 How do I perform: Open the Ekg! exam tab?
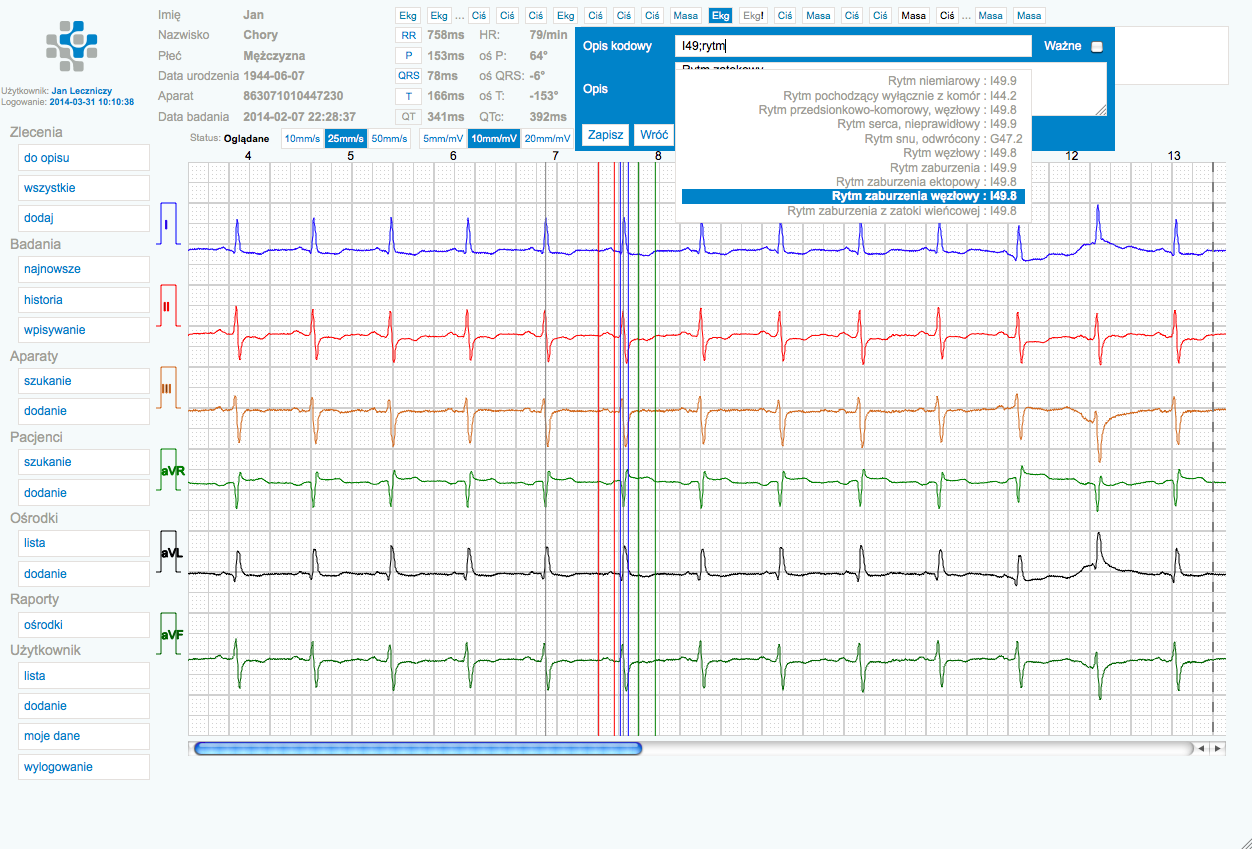tap(754, 16)
